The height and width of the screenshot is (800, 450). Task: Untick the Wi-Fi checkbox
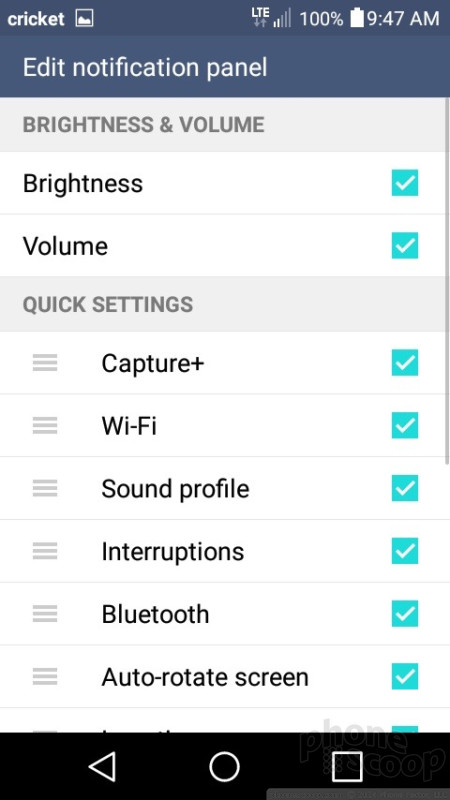(x=405, y=426)
